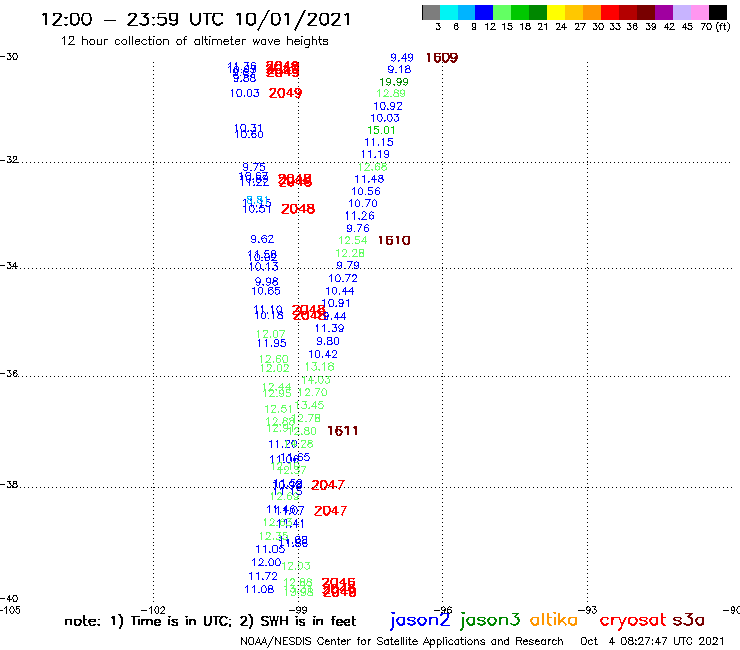Pick the pink swatch in the height scale
This screenshot has height=650, width=740.
[699, 12]
